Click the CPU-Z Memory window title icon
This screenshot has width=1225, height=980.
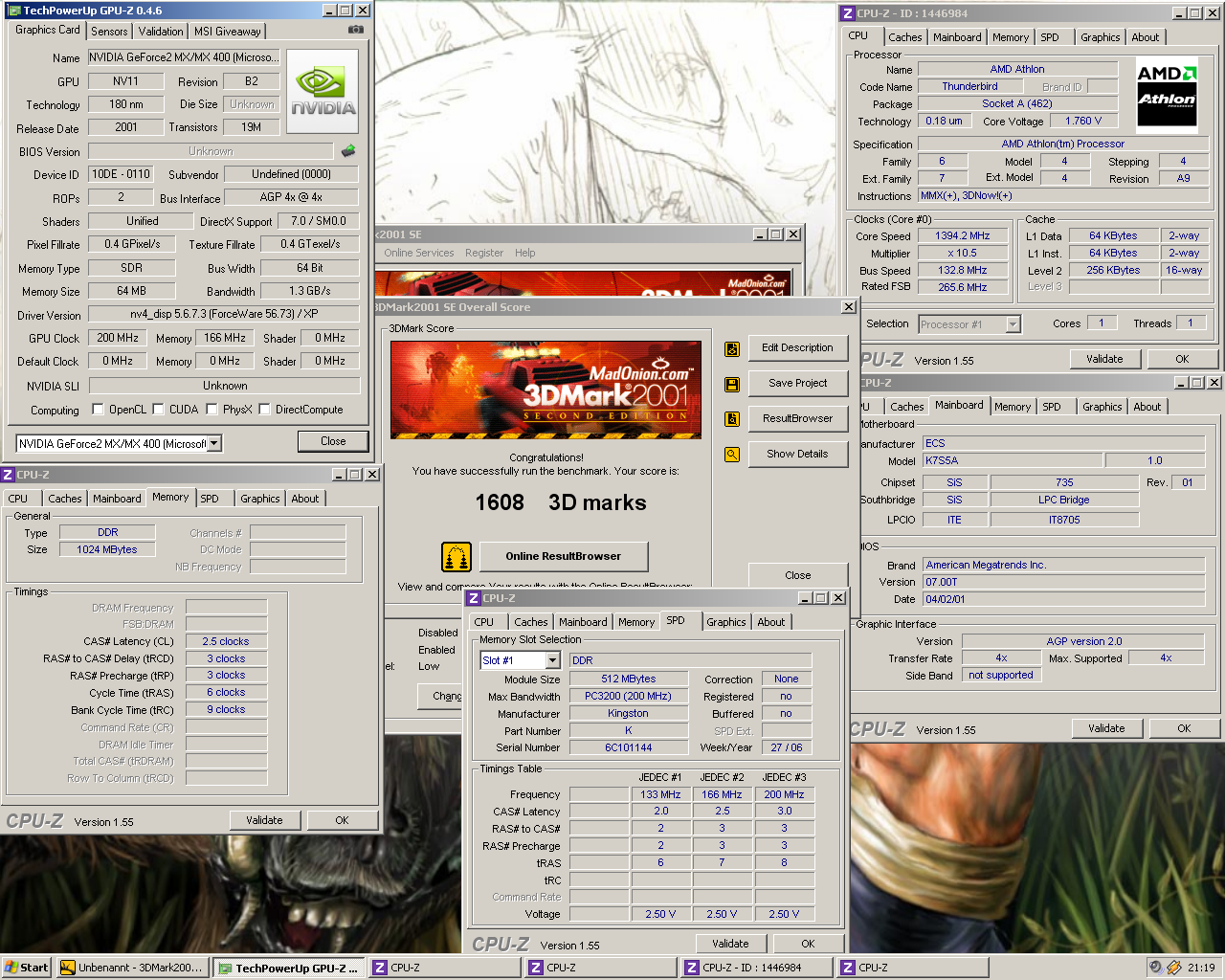coord(8,475)
